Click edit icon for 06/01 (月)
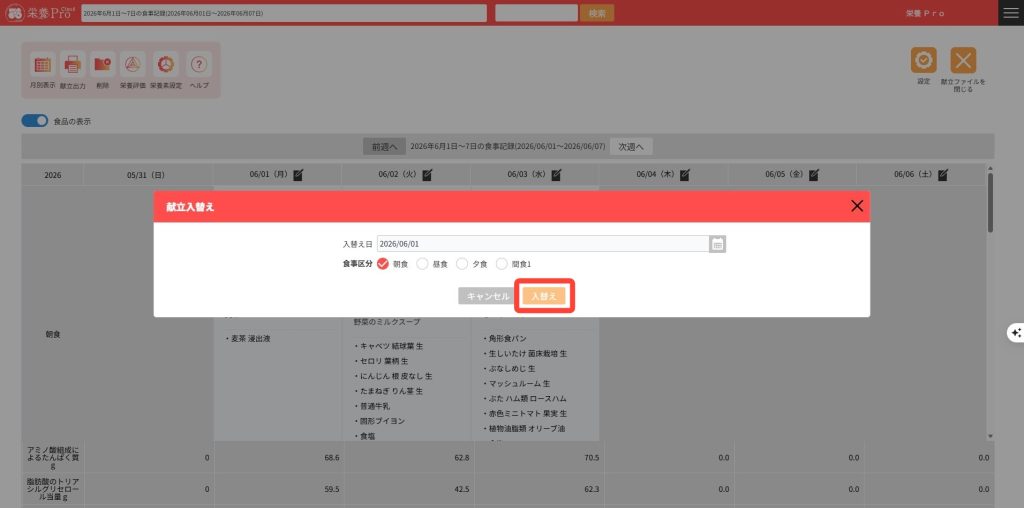1024x508 pixels. pos(298,175)
